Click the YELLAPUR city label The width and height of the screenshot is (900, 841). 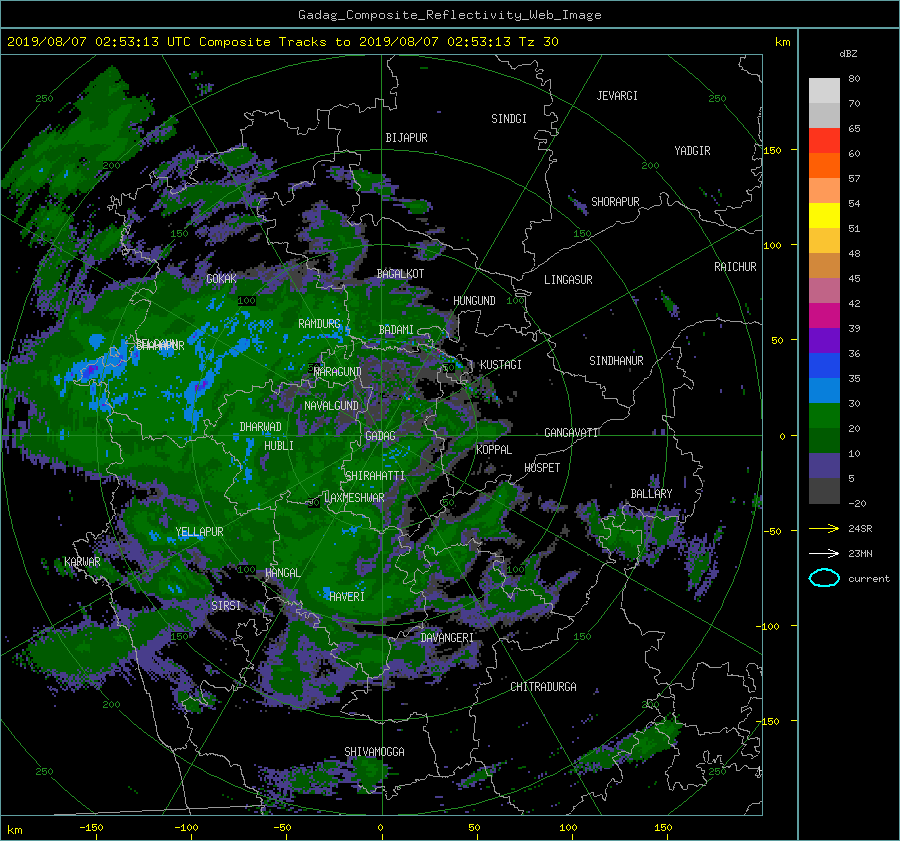[x=200, y=532]
